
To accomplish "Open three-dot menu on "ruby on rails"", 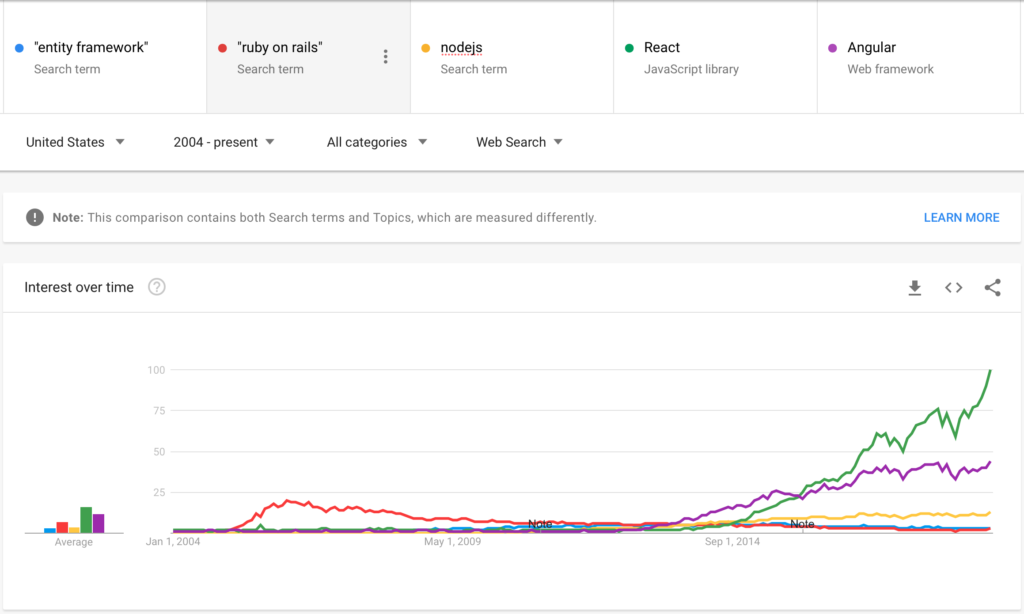I will coord(385,57).
